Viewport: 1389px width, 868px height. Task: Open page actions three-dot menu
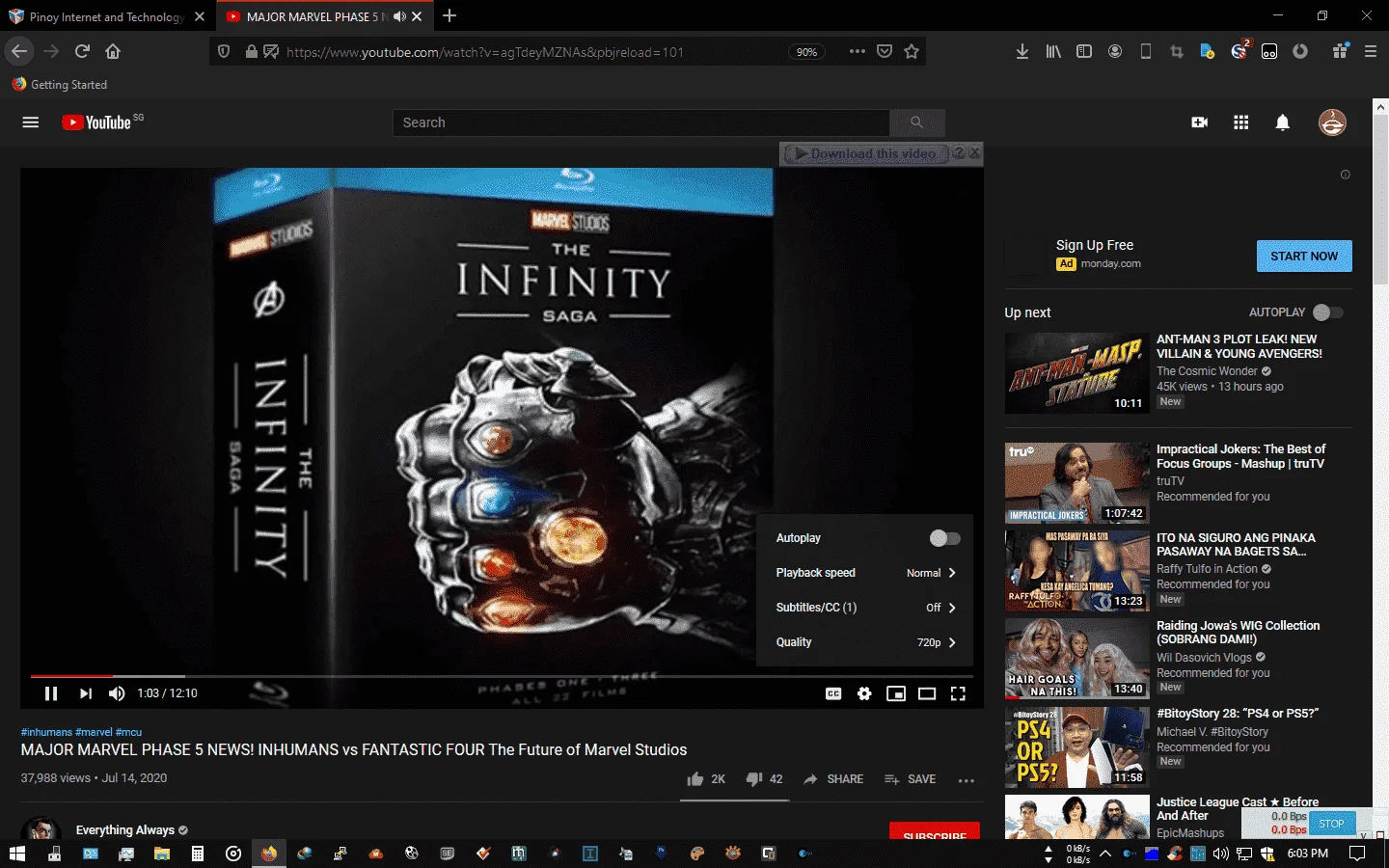click(x=858, y=51)
